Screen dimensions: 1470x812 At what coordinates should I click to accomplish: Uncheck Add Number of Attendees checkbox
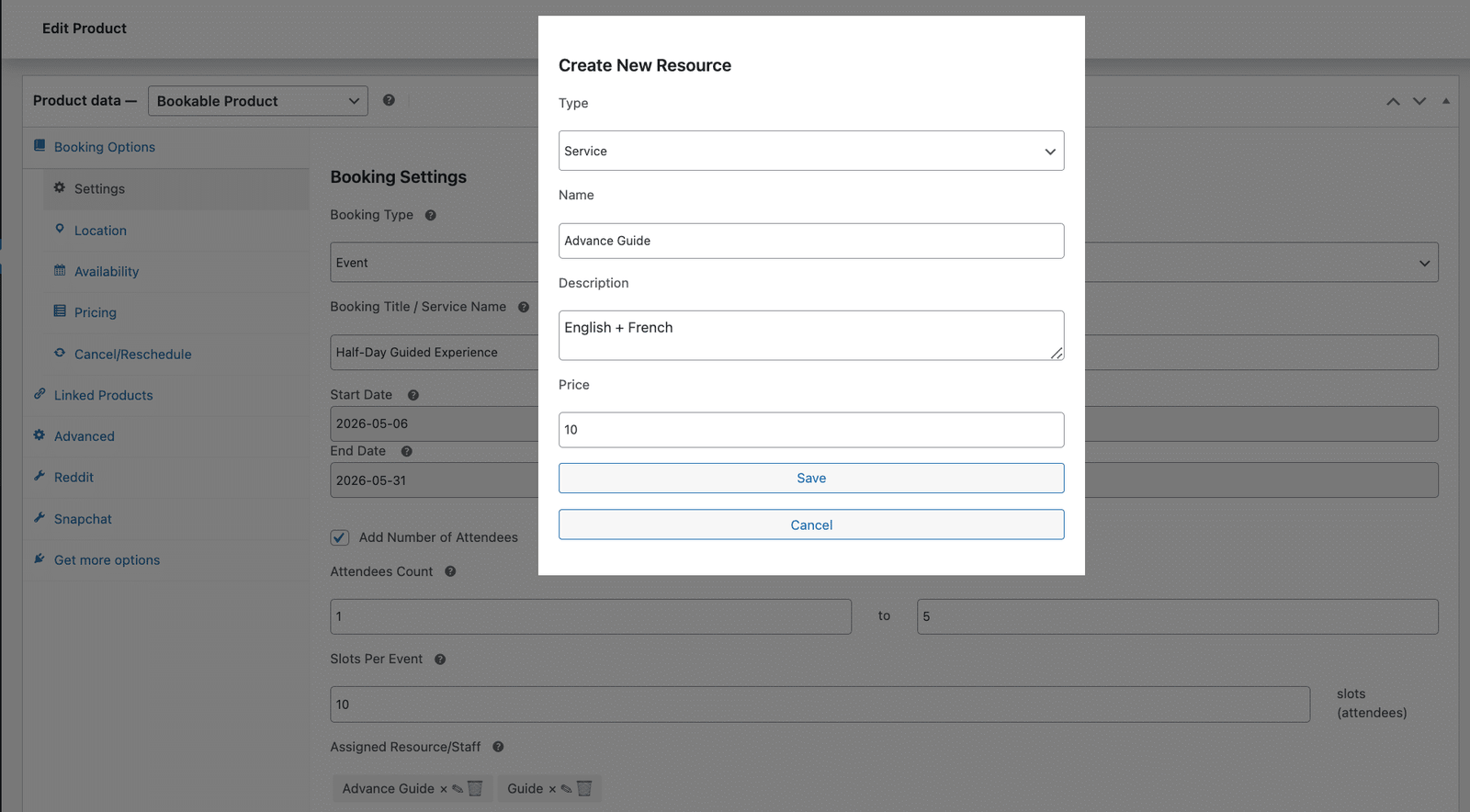pos(340,537)
